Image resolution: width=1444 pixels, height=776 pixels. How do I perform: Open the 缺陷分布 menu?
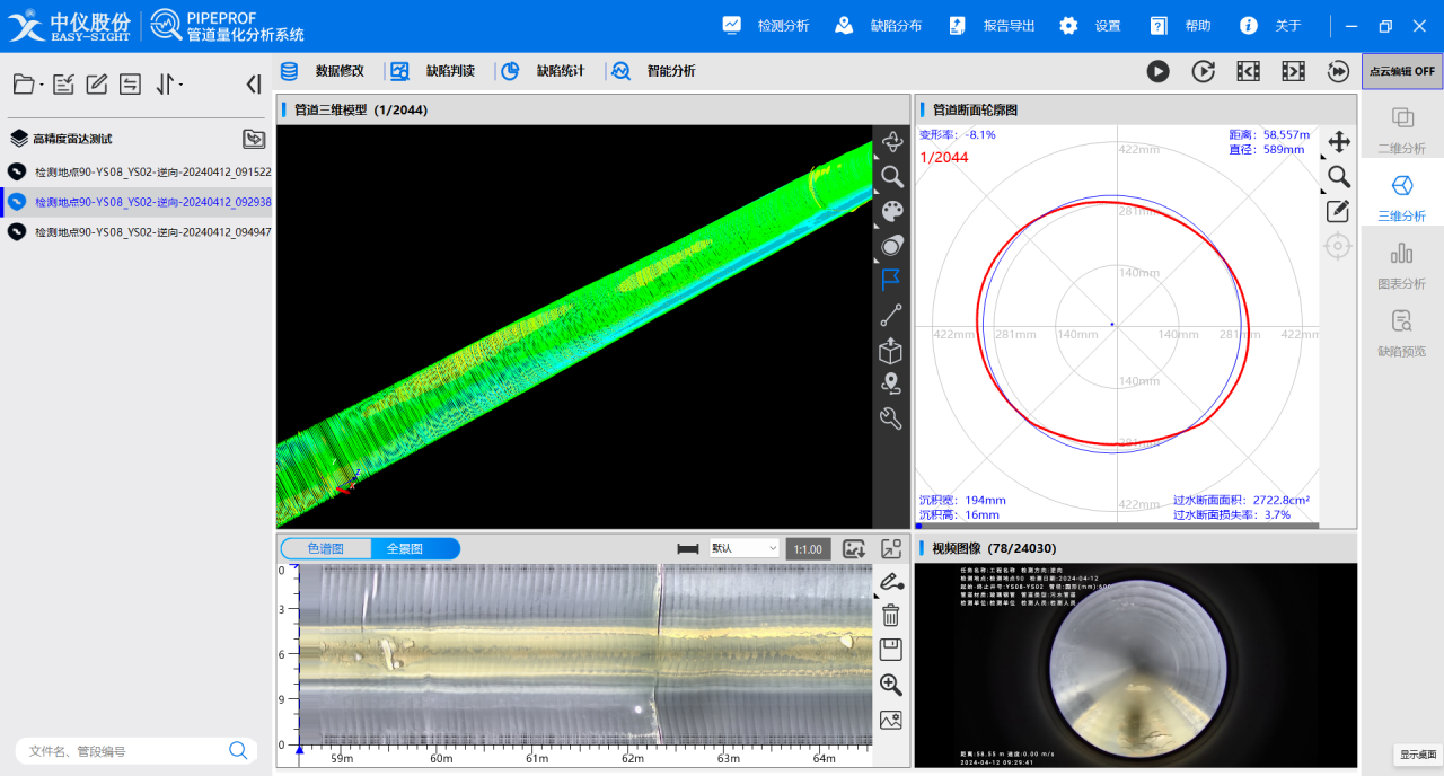tap(879, 26)
